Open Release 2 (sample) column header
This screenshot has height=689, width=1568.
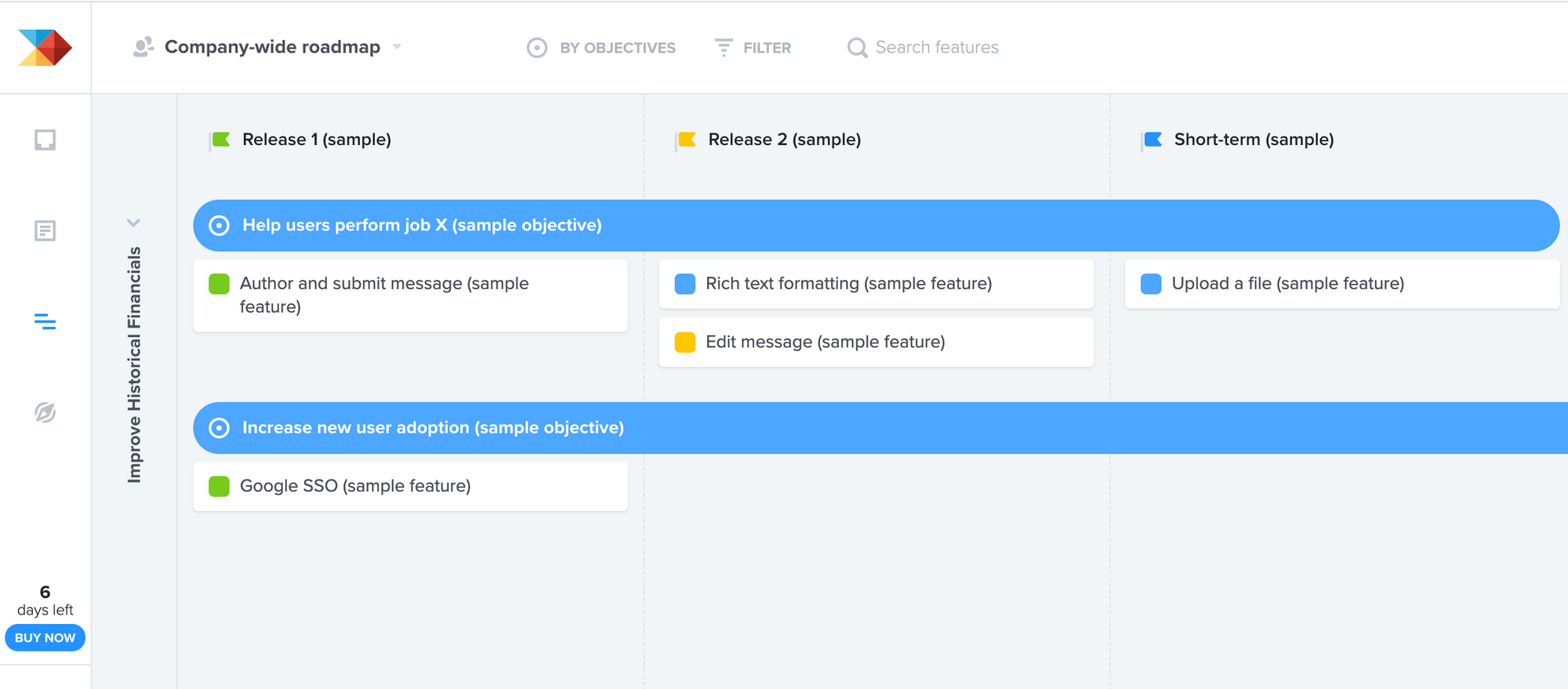(x=785, y=140)
